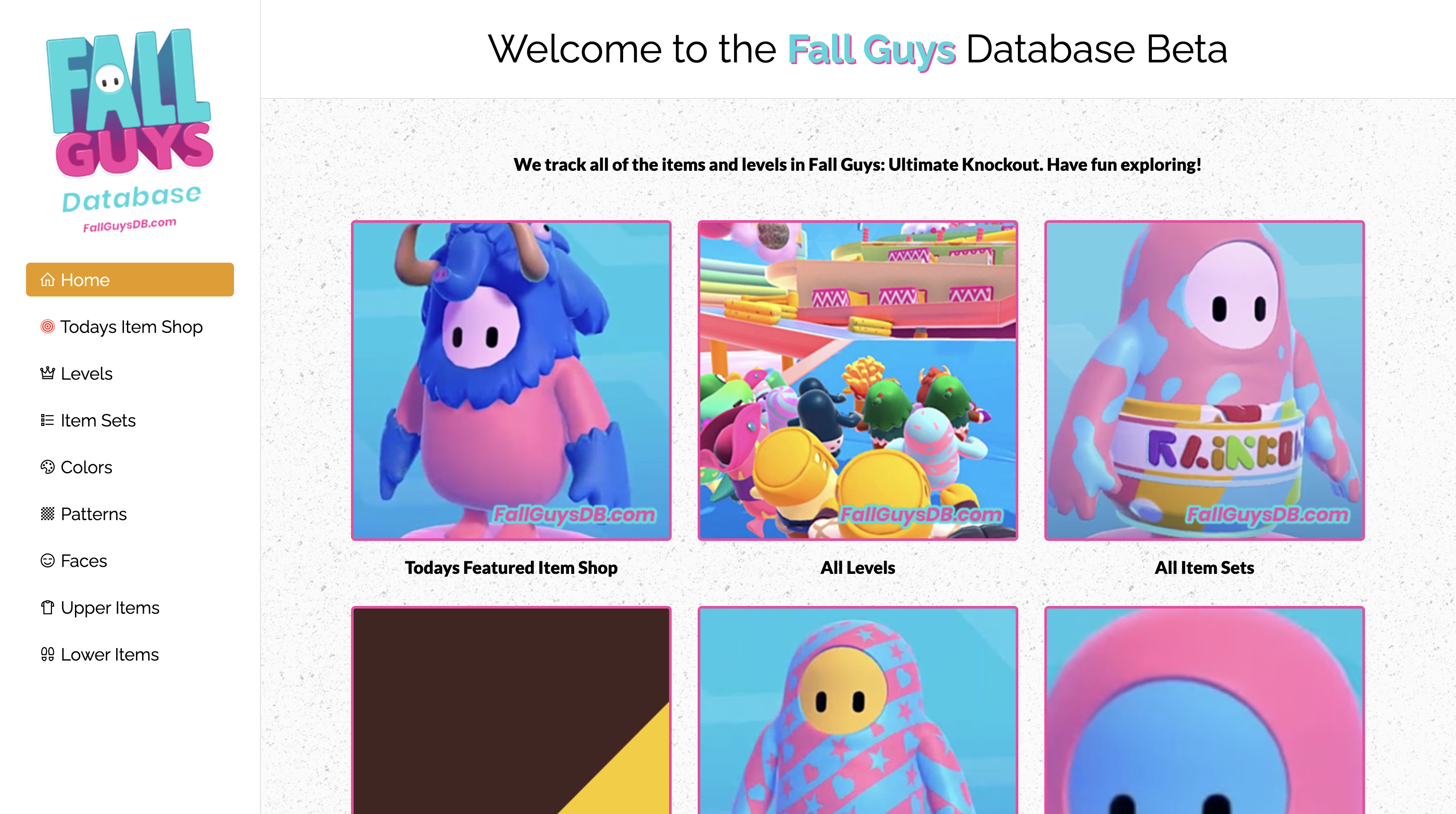Open the blue yak costume thumbnail

coord(511,381)
